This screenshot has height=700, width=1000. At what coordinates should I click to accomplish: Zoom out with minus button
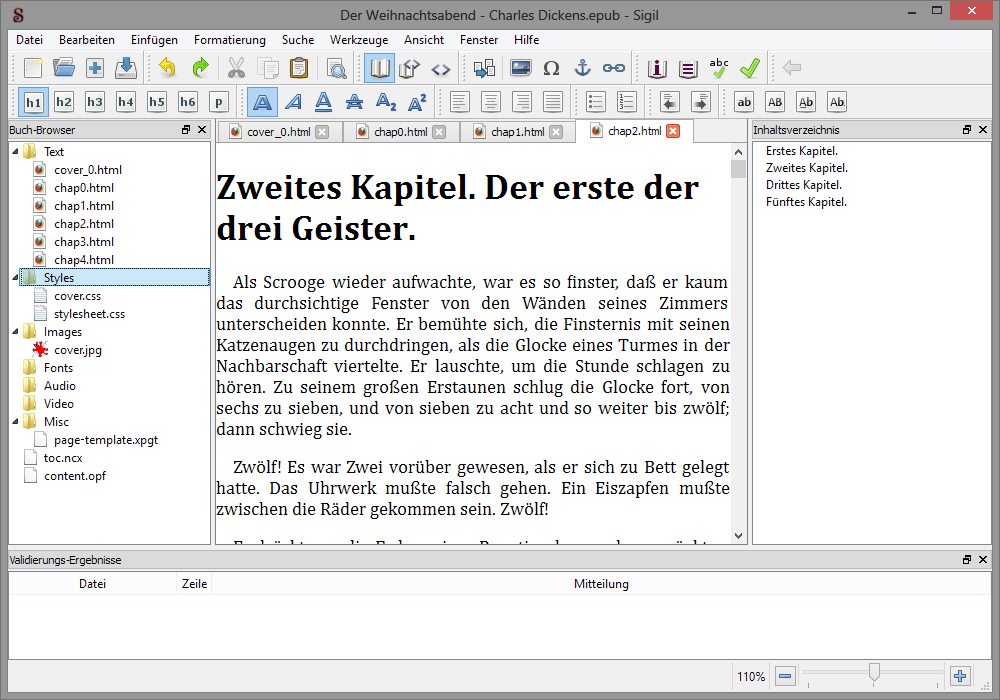point(785,676)
